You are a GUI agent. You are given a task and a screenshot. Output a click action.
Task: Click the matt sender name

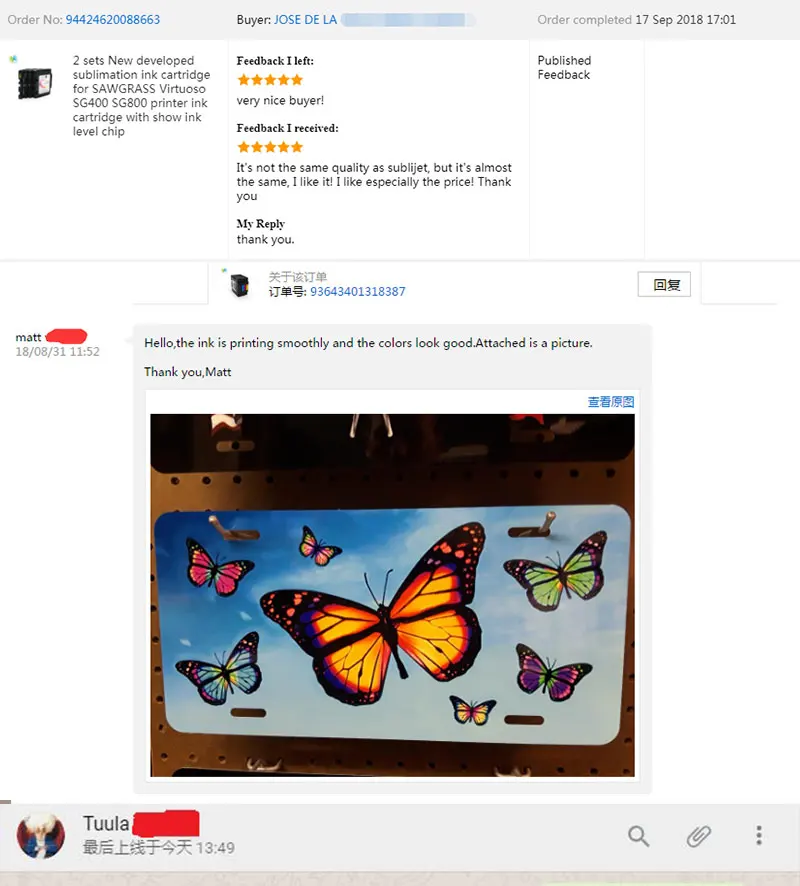28,337
